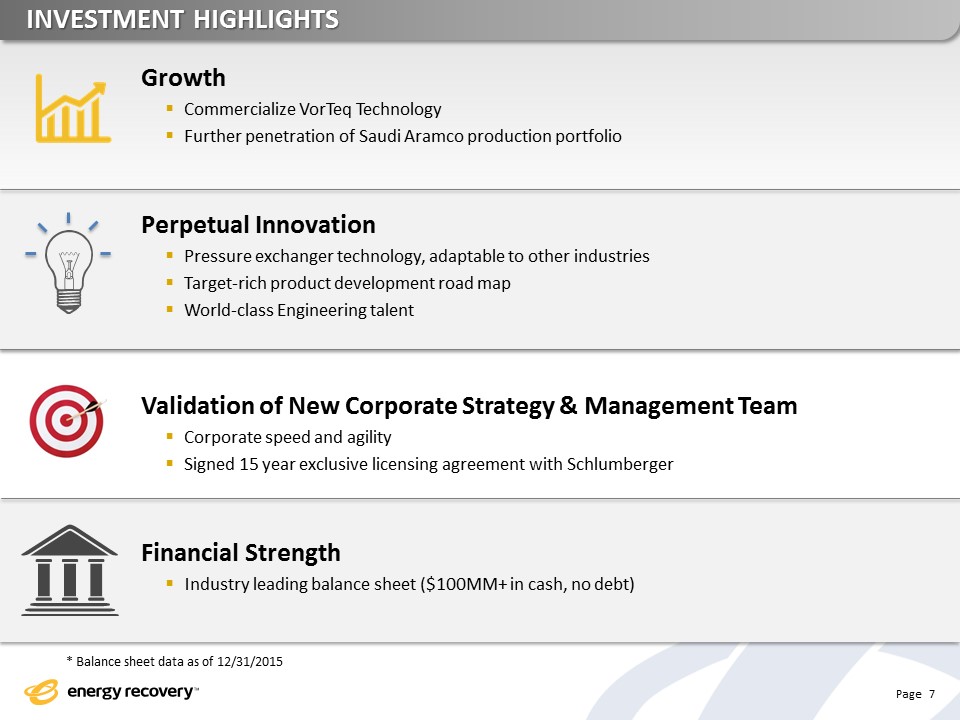Click the Schlumberger licensing agreement bullet
The height and width of the screenshot is (720, 960).
[428, 464]
